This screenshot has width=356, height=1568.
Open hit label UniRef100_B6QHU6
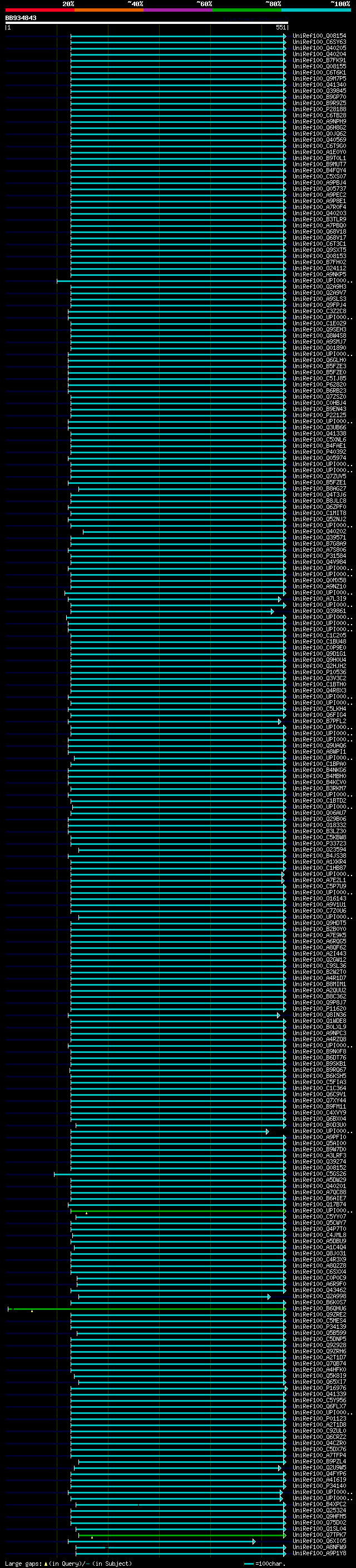coord(319,1308)
